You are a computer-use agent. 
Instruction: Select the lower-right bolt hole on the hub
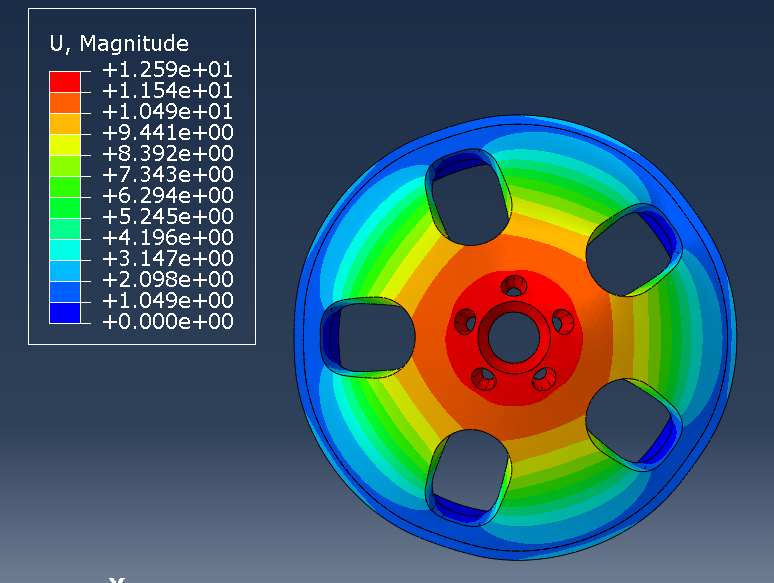tap(544, 379)
